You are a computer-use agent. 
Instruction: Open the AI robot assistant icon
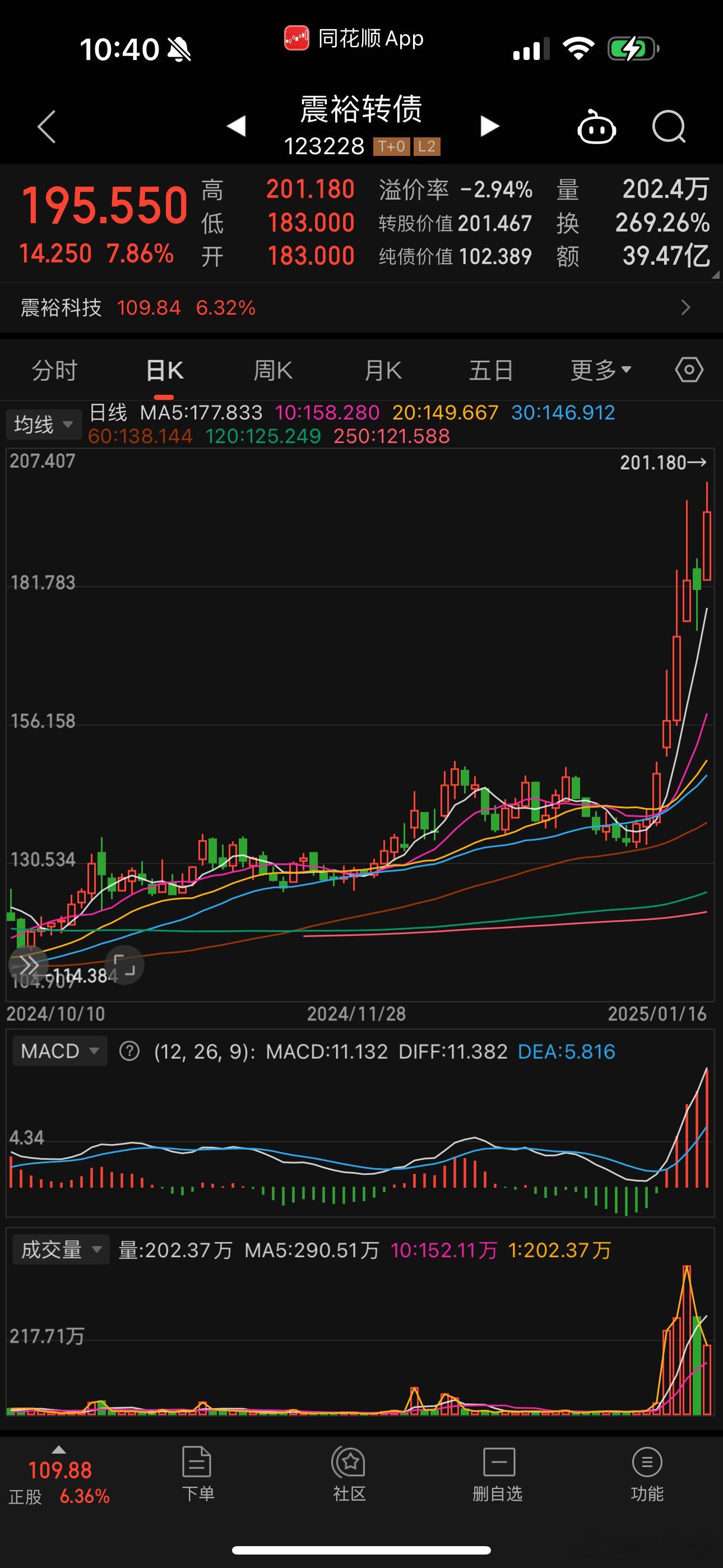(x=596, y=127)
